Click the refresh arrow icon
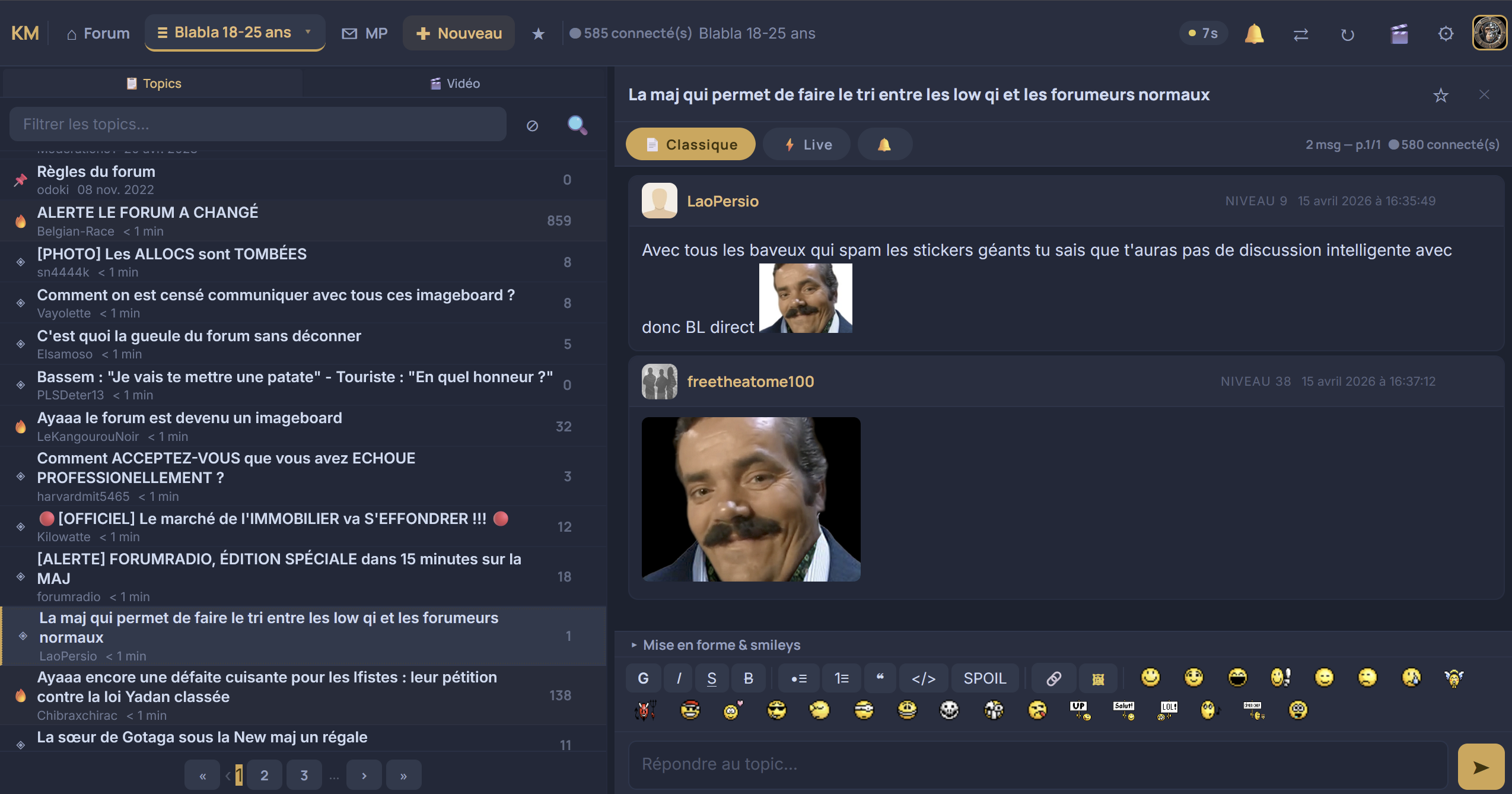 tap(1348, 34)
